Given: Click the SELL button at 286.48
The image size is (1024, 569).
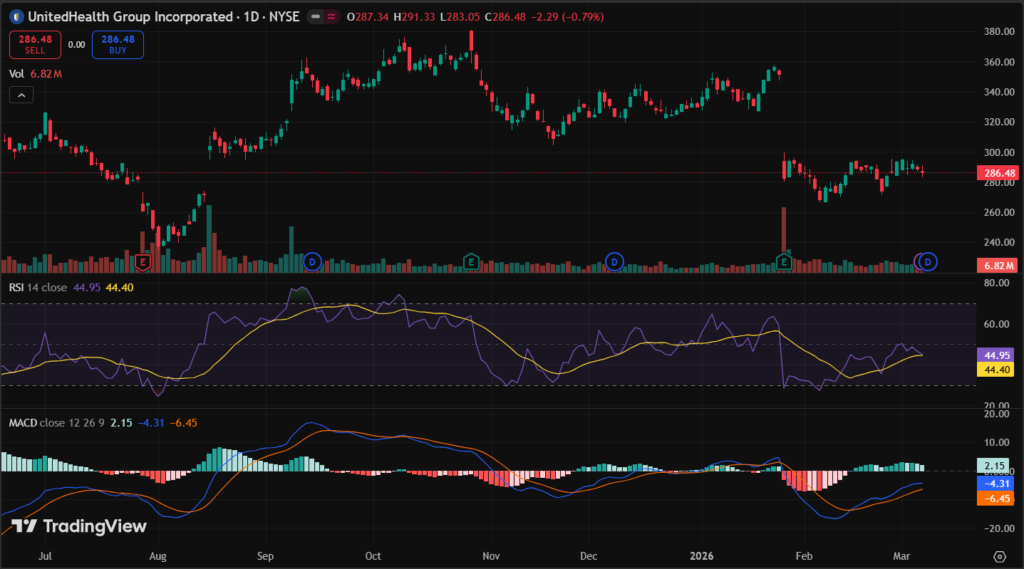Looking at the screenshot, I should (26, 44).
